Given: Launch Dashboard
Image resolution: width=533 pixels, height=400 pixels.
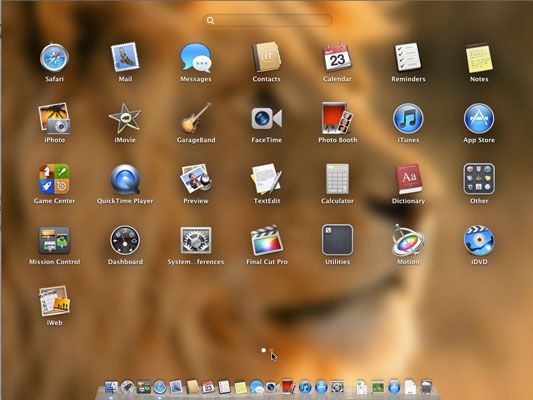Looking at the screenshot, I should [x=125, y=240].
